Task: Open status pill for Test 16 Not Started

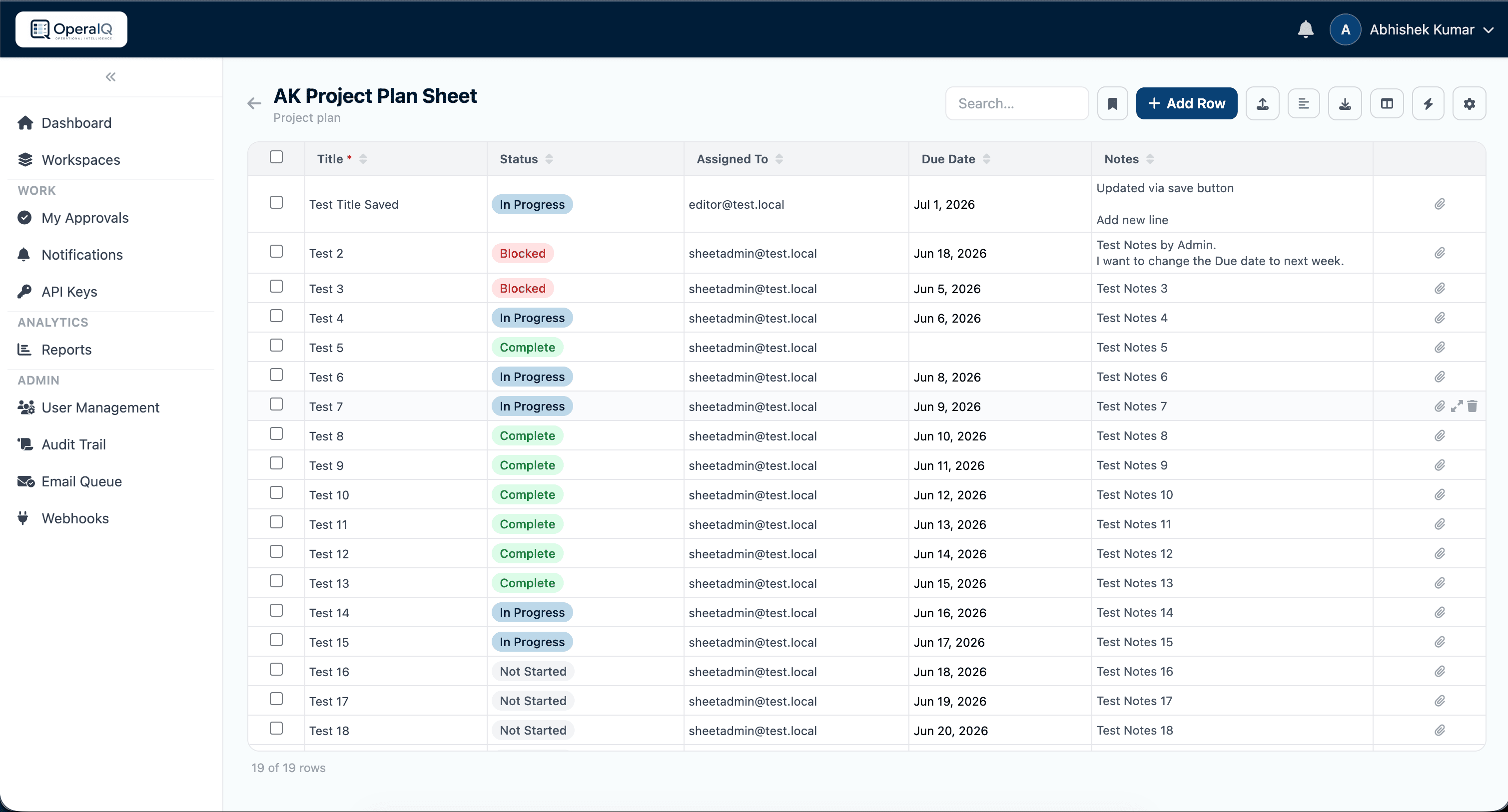Action: 533,672
